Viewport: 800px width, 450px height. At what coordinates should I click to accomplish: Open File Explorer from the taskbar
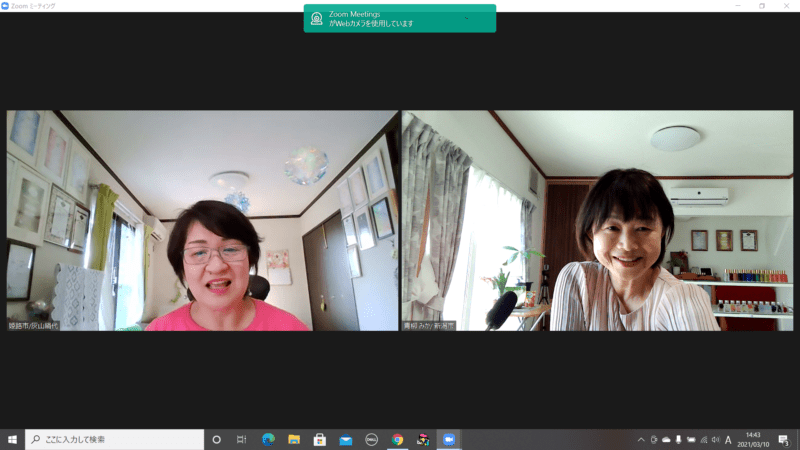click(294, 439)
